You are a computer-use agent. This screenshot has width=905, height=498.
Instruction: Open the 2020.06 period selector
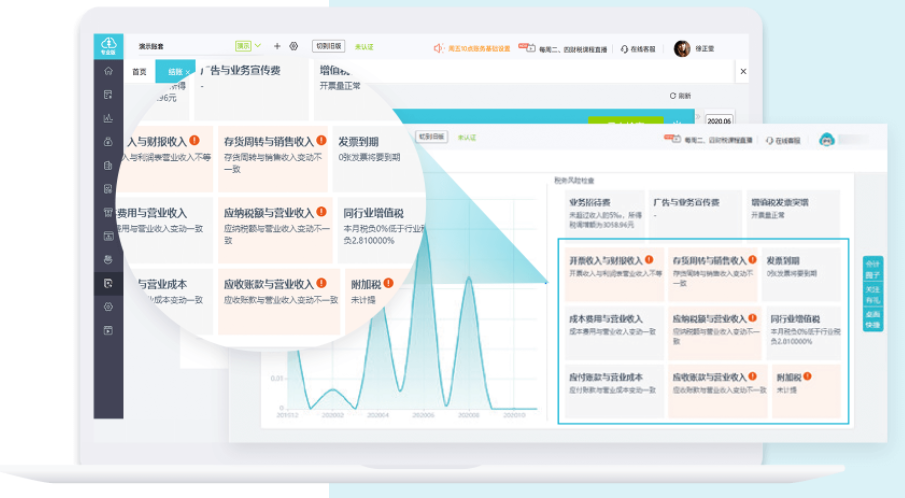[x=719, y=119]
